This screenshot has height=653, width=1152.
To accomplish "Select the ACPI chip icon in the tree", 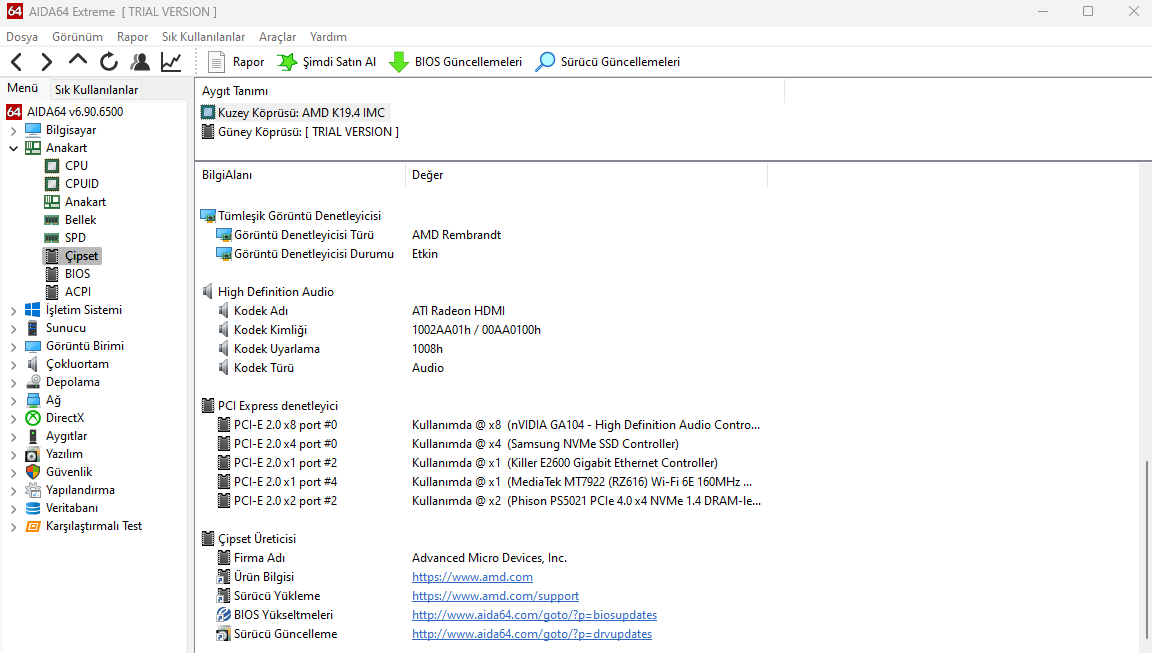I will tap(51, 292).
